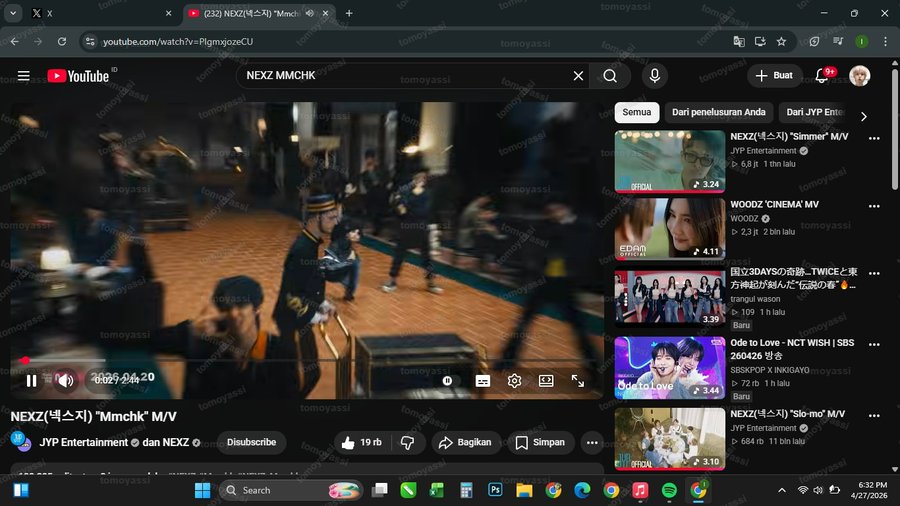This screenshot has width=900, height=506.
Task: Open File Explorer from the taskbar
Action: coord(524,491)
